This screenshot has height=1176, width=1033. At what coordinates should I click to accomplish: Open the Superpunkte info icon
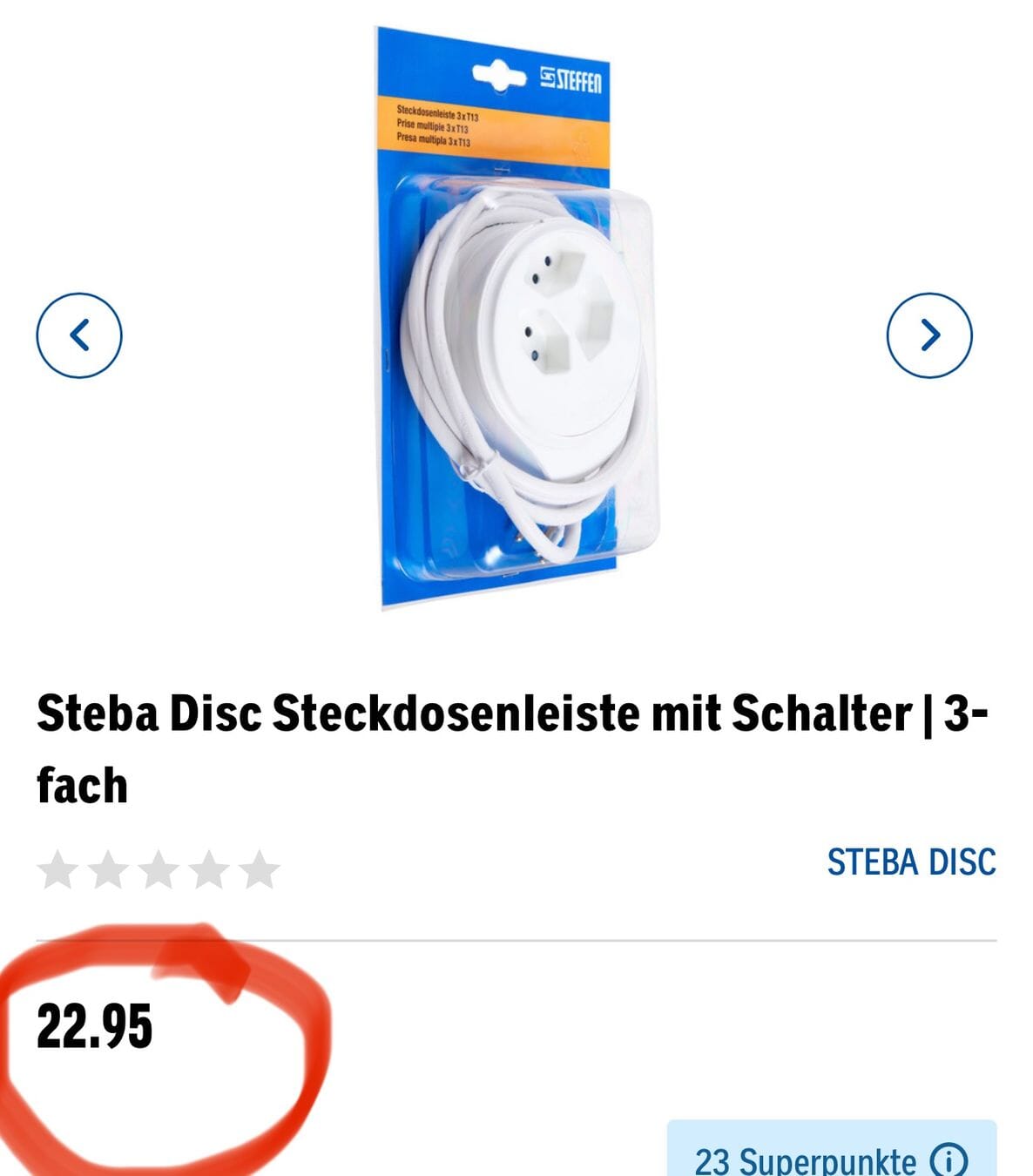click(x=949, y=1159)
